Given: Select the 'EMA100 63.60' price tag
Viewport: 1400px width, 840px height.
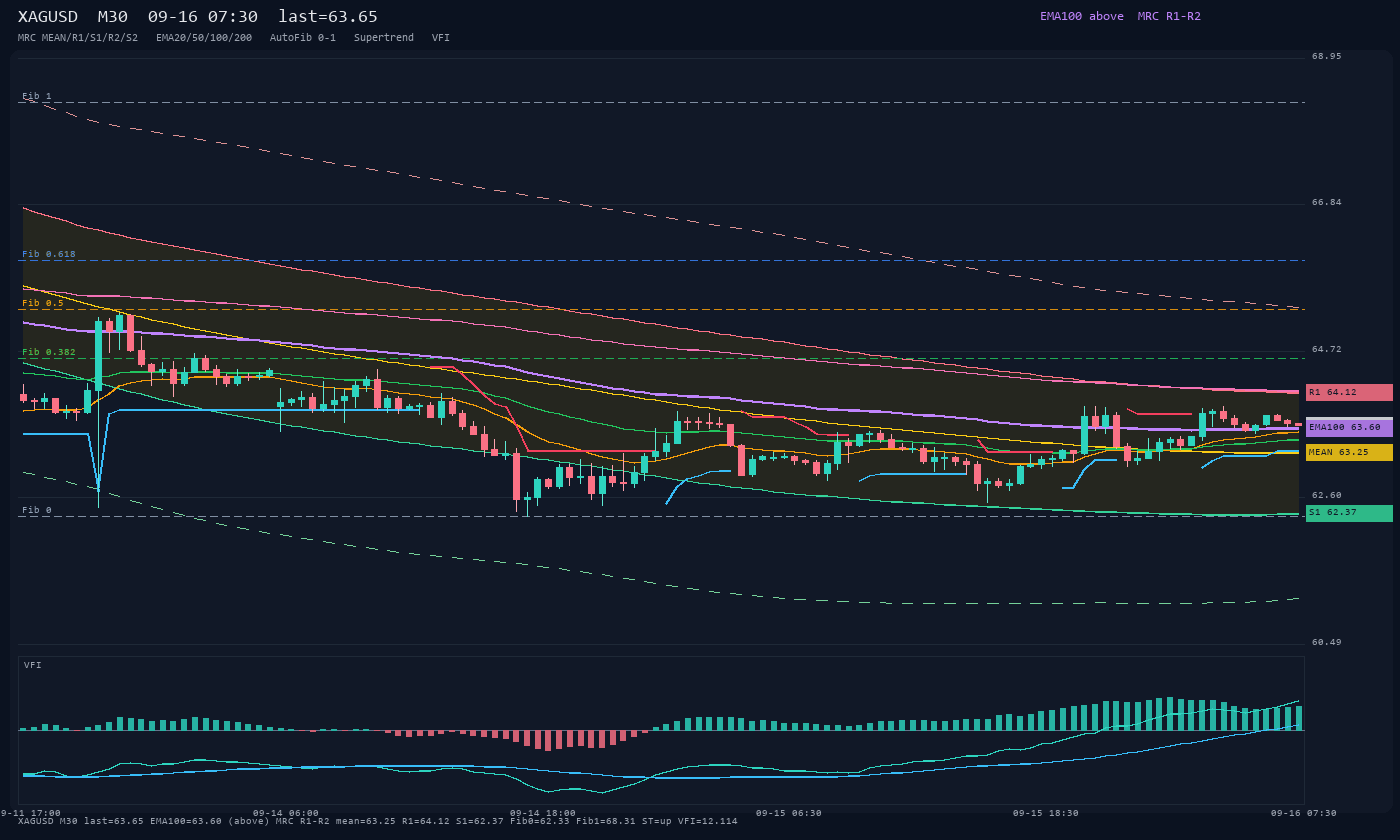Looking at the screenshot, I should [x=1349, y=427].
